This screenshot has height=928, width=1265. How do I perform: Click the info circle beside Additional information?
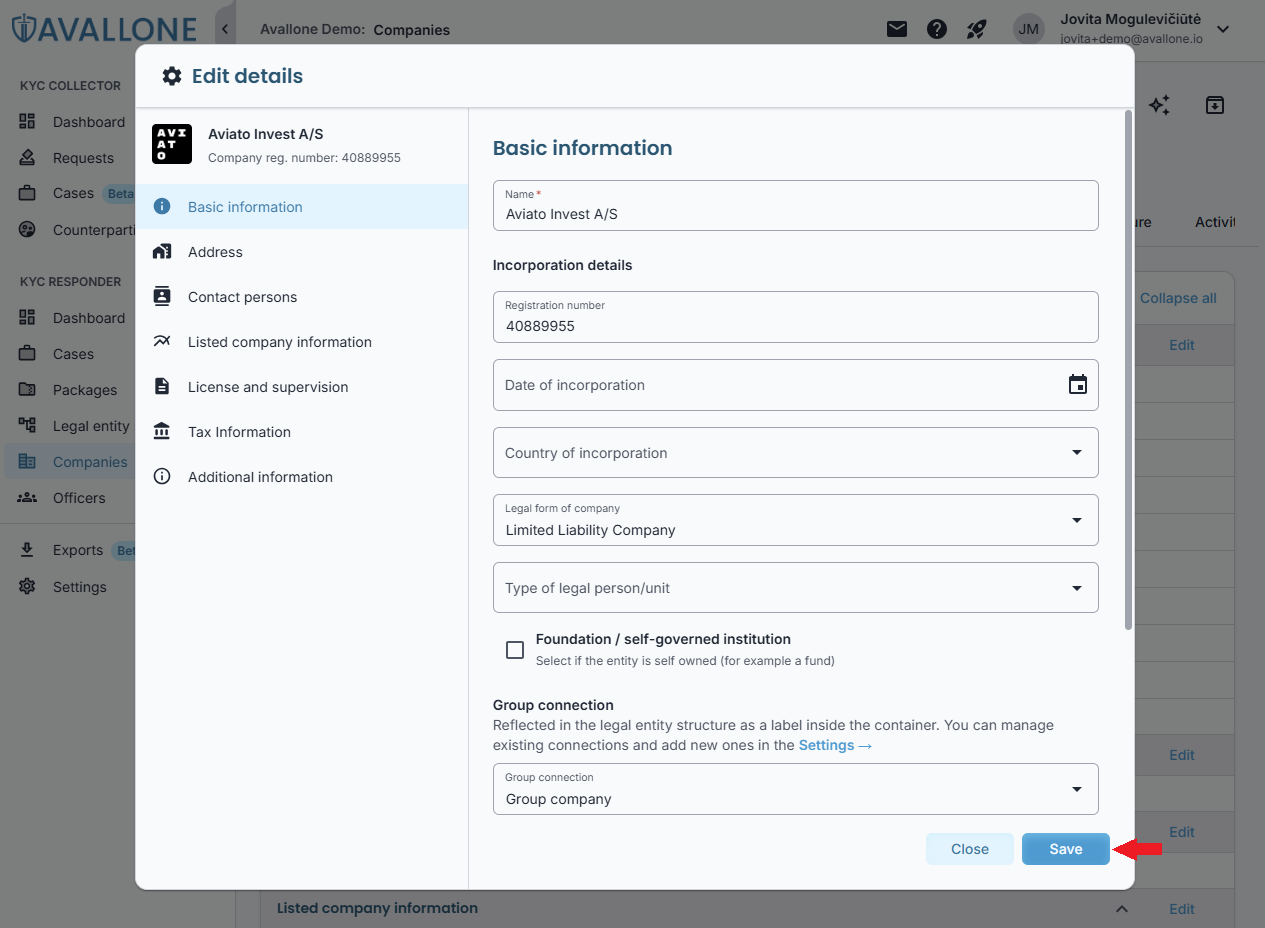coord(162,477)
